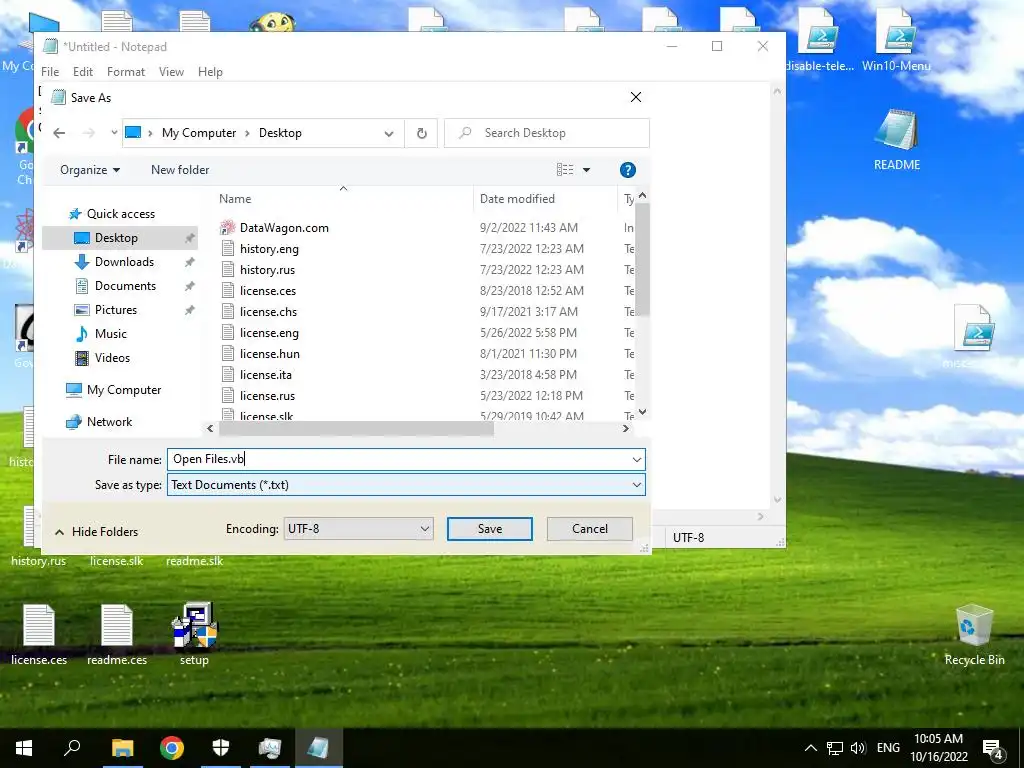Select the license.hun file
Image resolution: width=1024 pixels, height=768 pixels.
pos(270,353)
